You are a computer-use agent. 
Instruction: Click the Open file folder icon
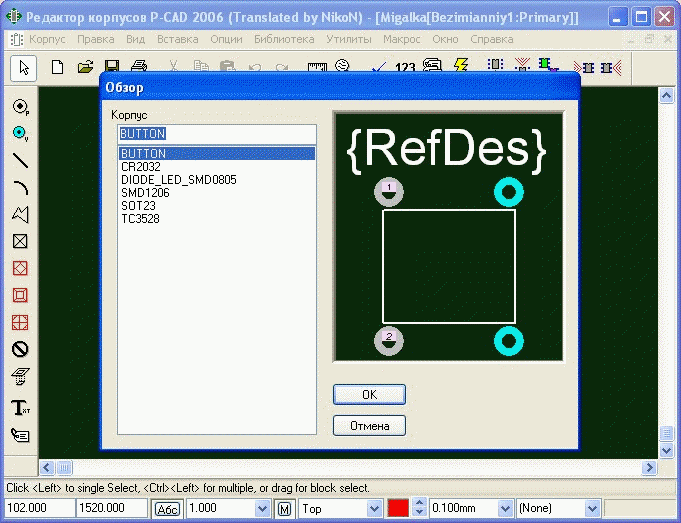[86, 67]
